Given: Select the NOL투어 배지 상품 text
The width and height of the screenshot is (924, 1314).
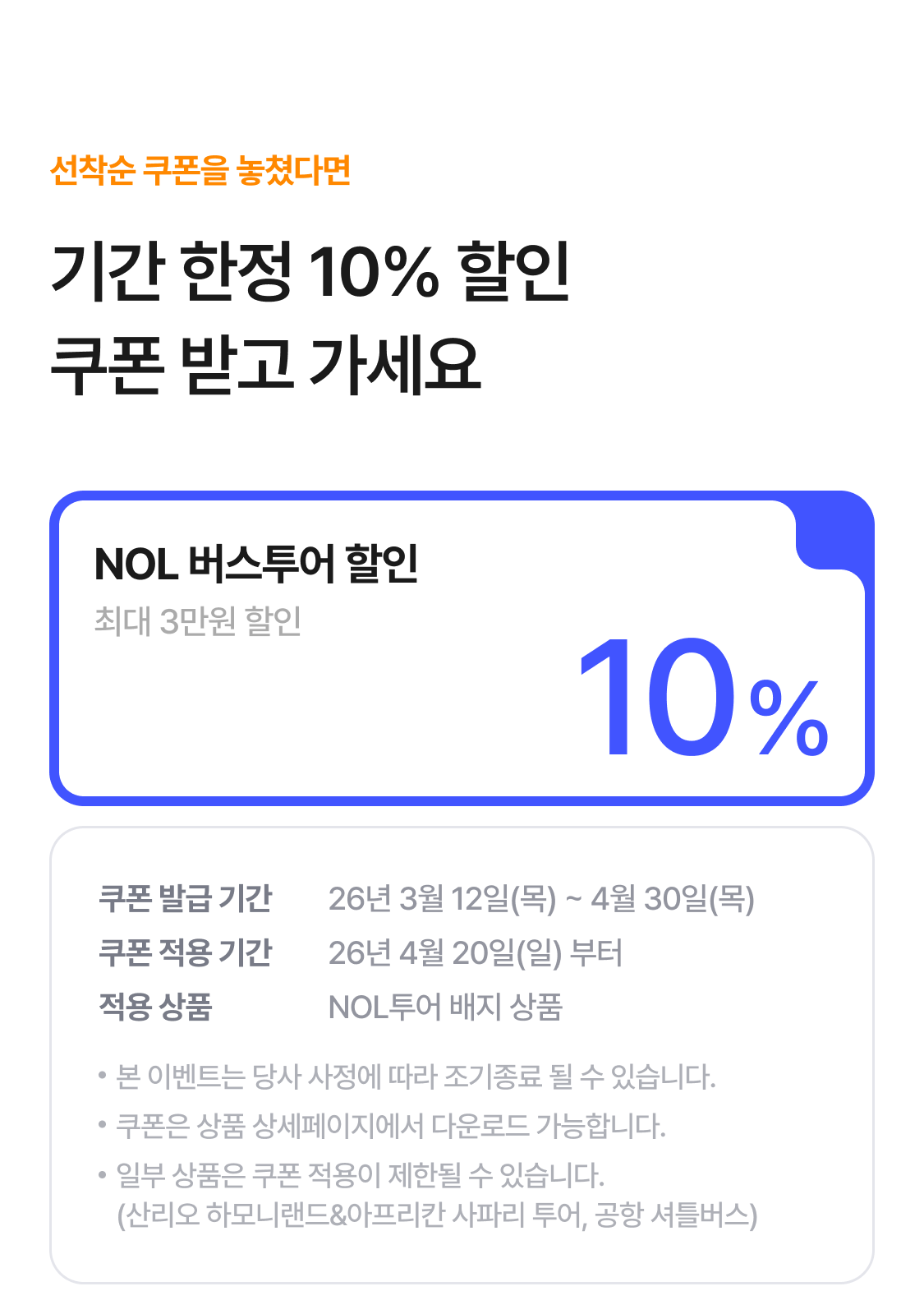Looking at the screenshot, I should [x=445, y=1007].
